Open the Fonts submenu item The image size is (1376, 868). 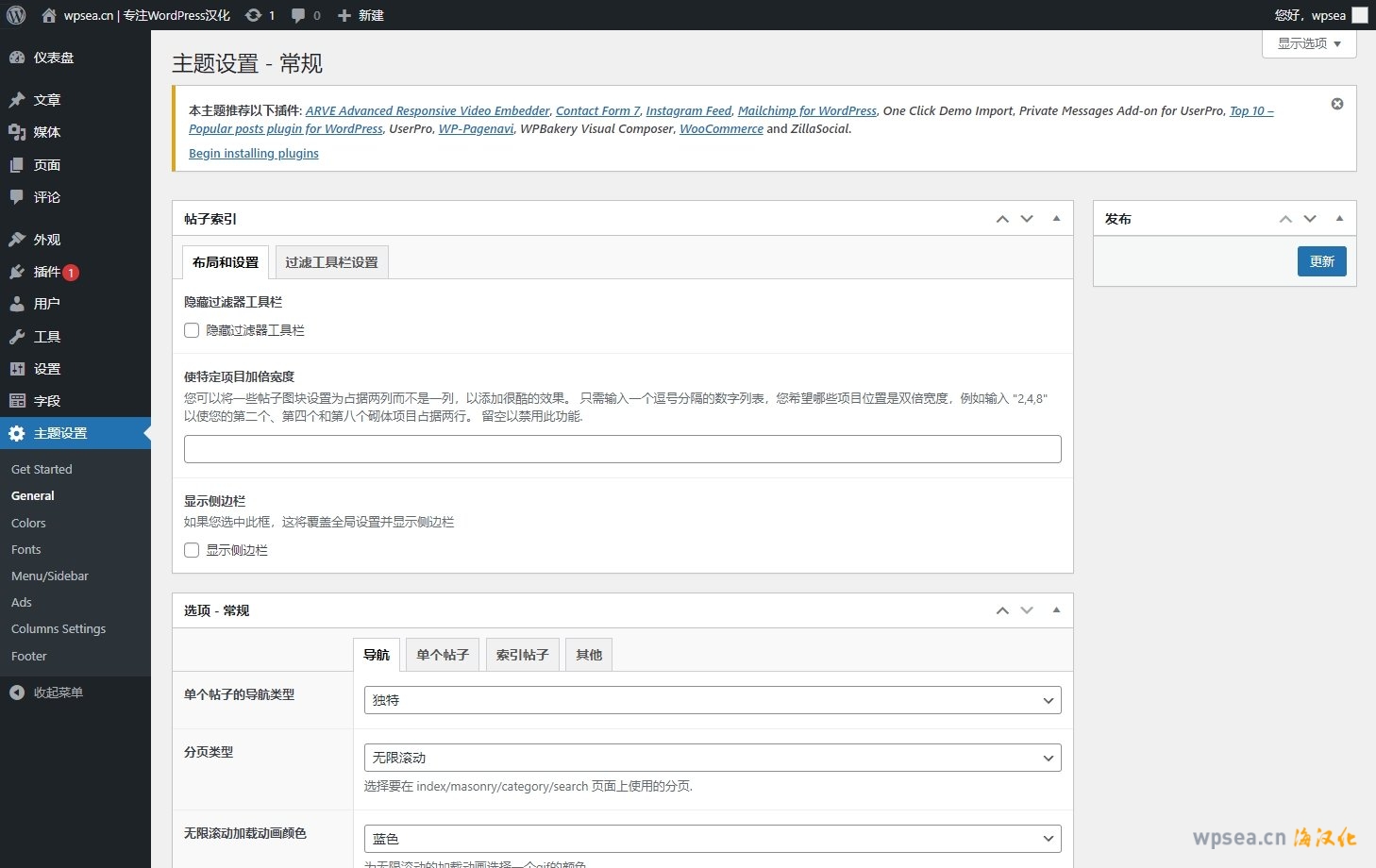pos(26,549)
